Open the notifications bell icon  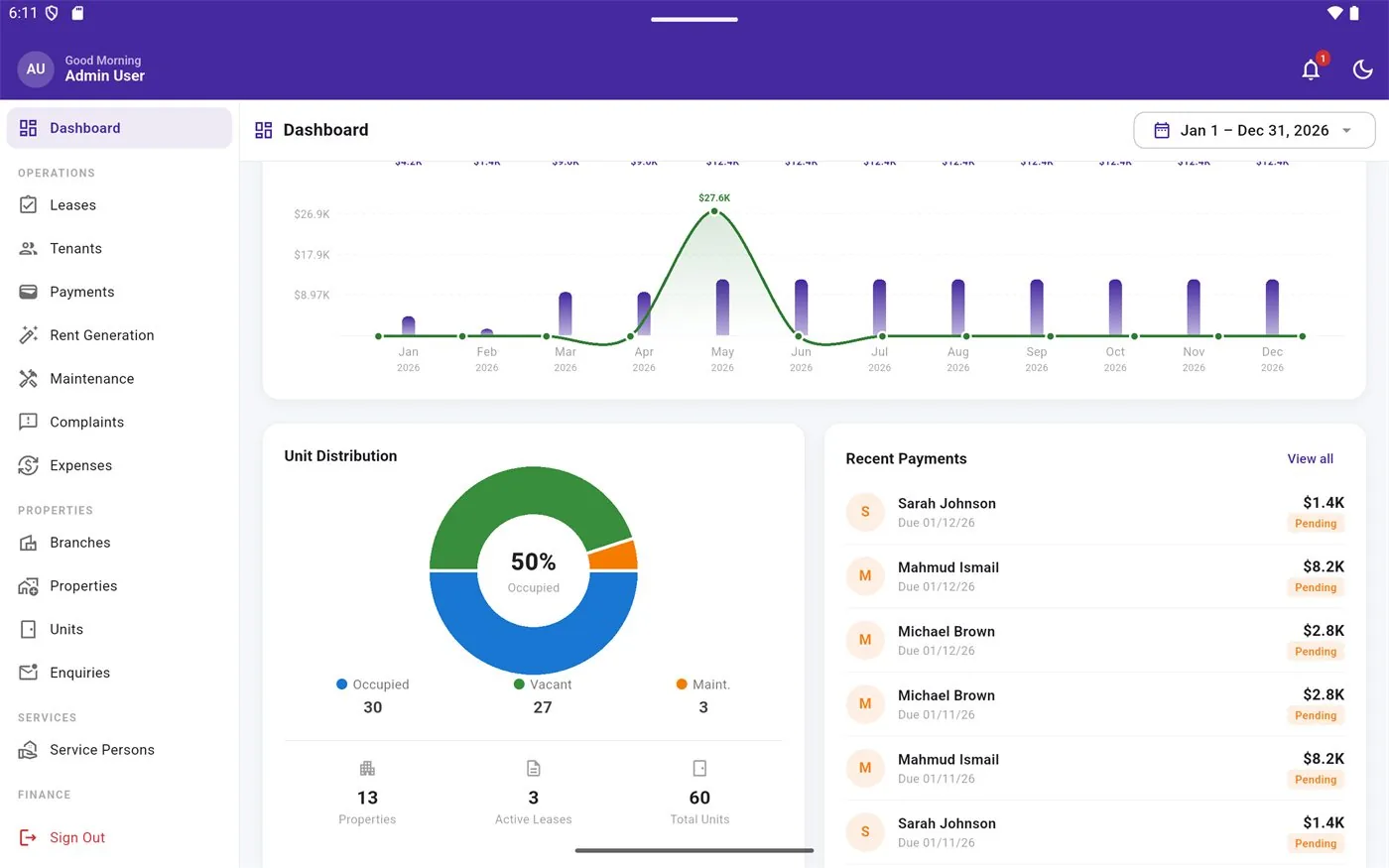click(x=1311, y=69)
